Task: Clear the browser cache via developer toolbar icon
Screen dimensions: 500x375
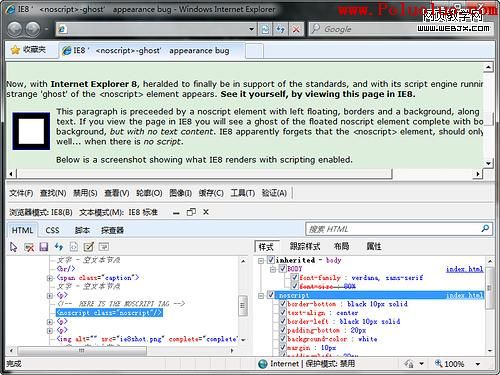Action: click(x=29, y=247)
